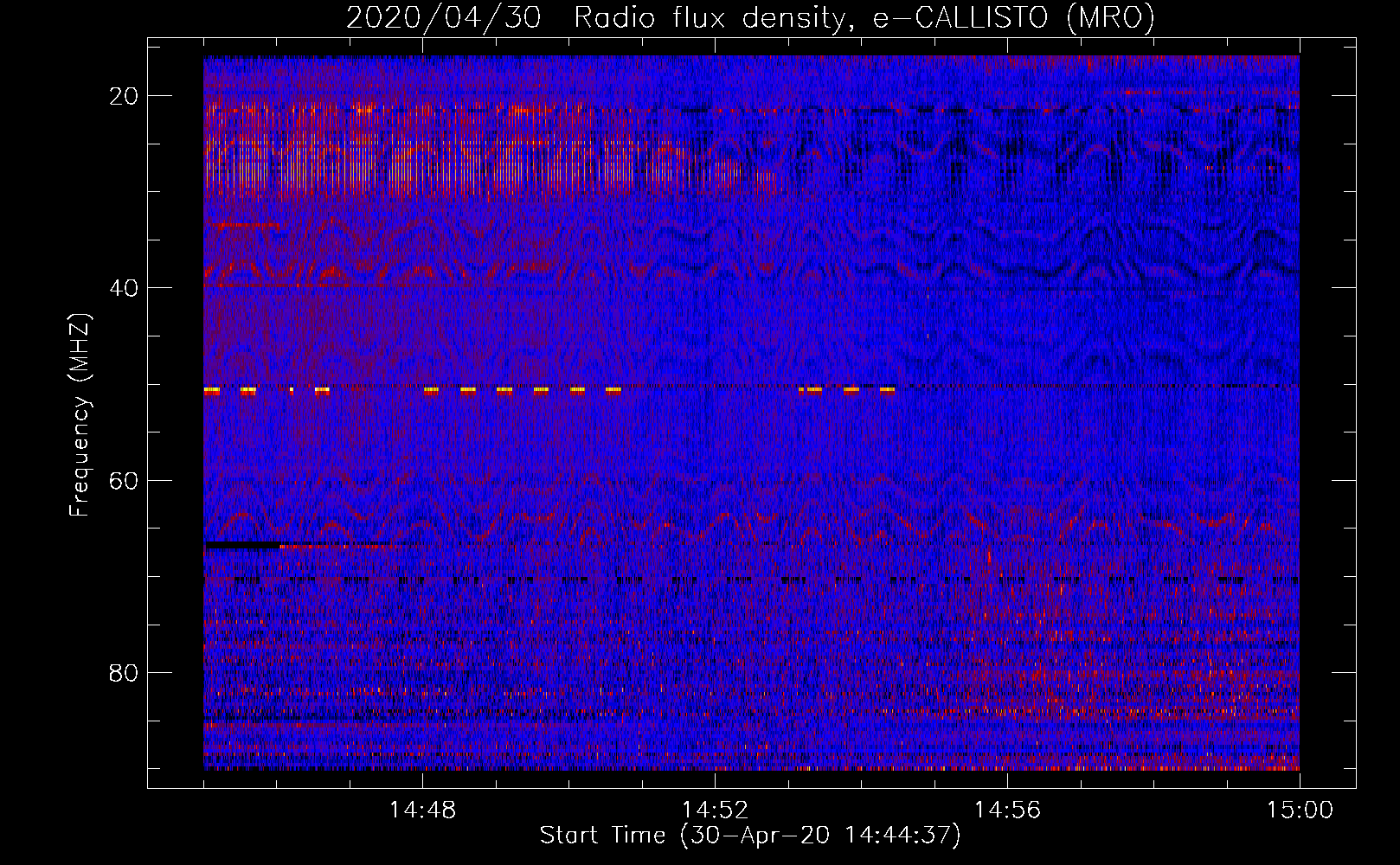Viewport: 1400px width, 865px height.
Task: Click the 14:56 time tick label
Action: [x=1007, y=811]
